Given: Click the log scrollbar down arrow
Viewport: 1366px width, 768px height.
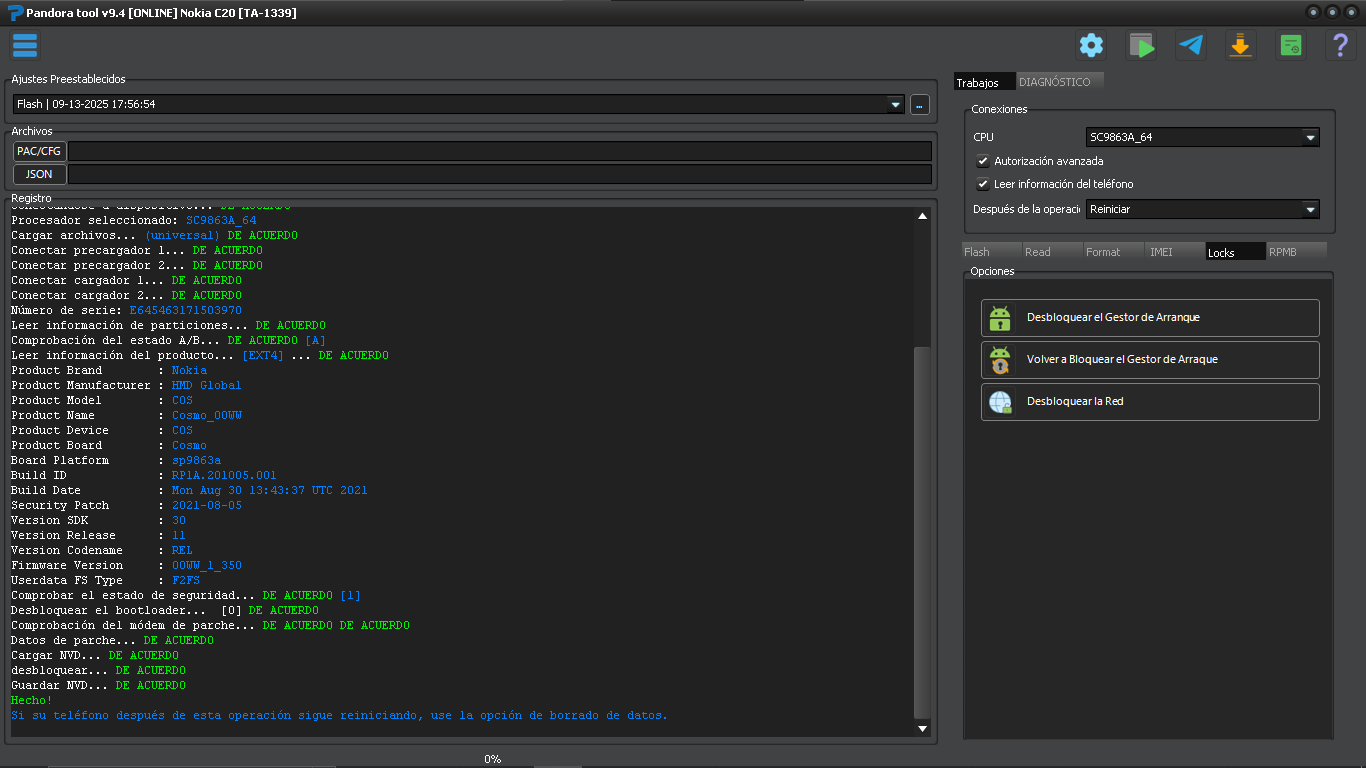Looking at the screenshot, I should tap(923, 729).
